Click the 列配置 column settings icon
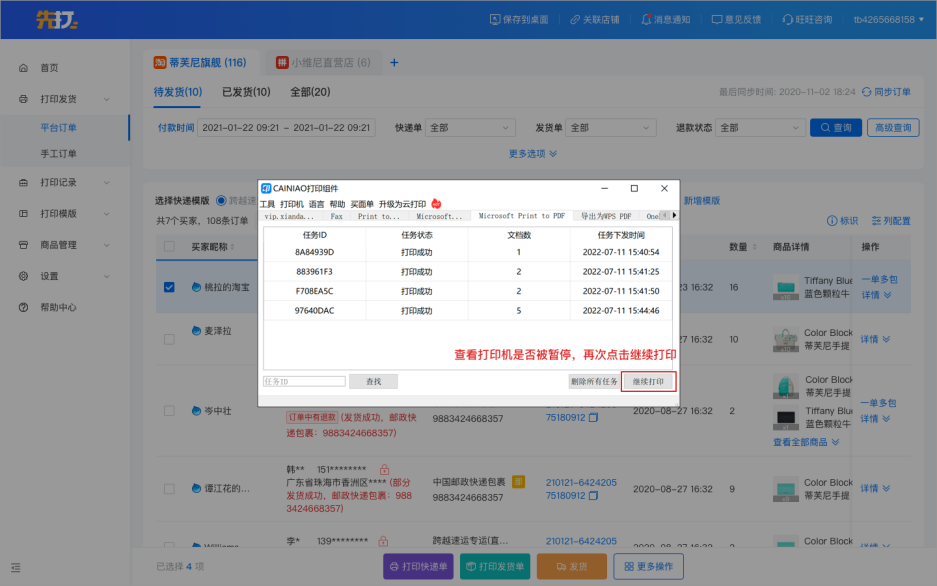 pos(876,221)
